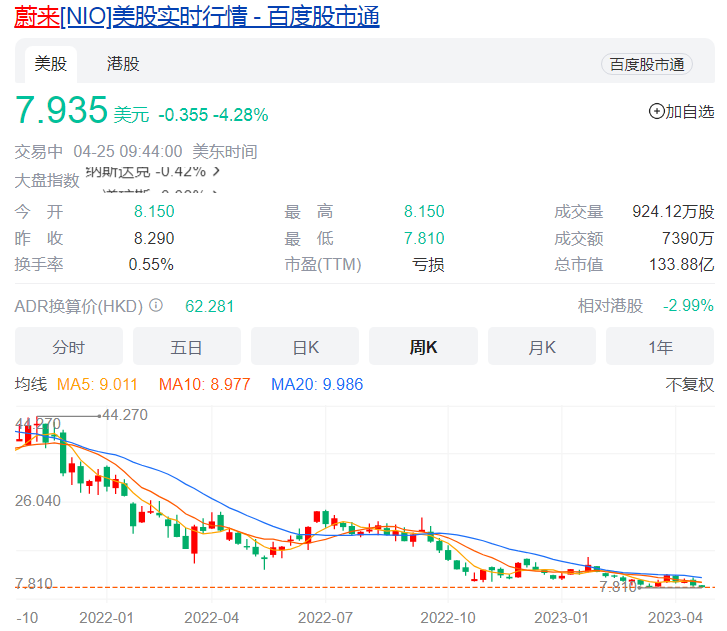
Task: Click the ADR price value 62.281
Action: (210, 306)
